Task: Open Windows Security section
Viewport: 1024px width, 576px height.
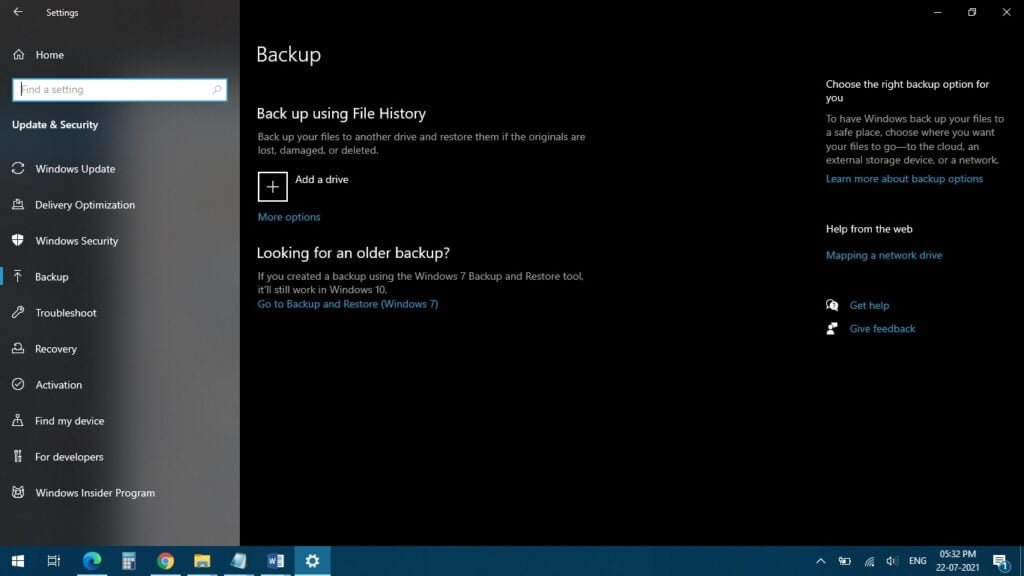Action: click(76, 241)
